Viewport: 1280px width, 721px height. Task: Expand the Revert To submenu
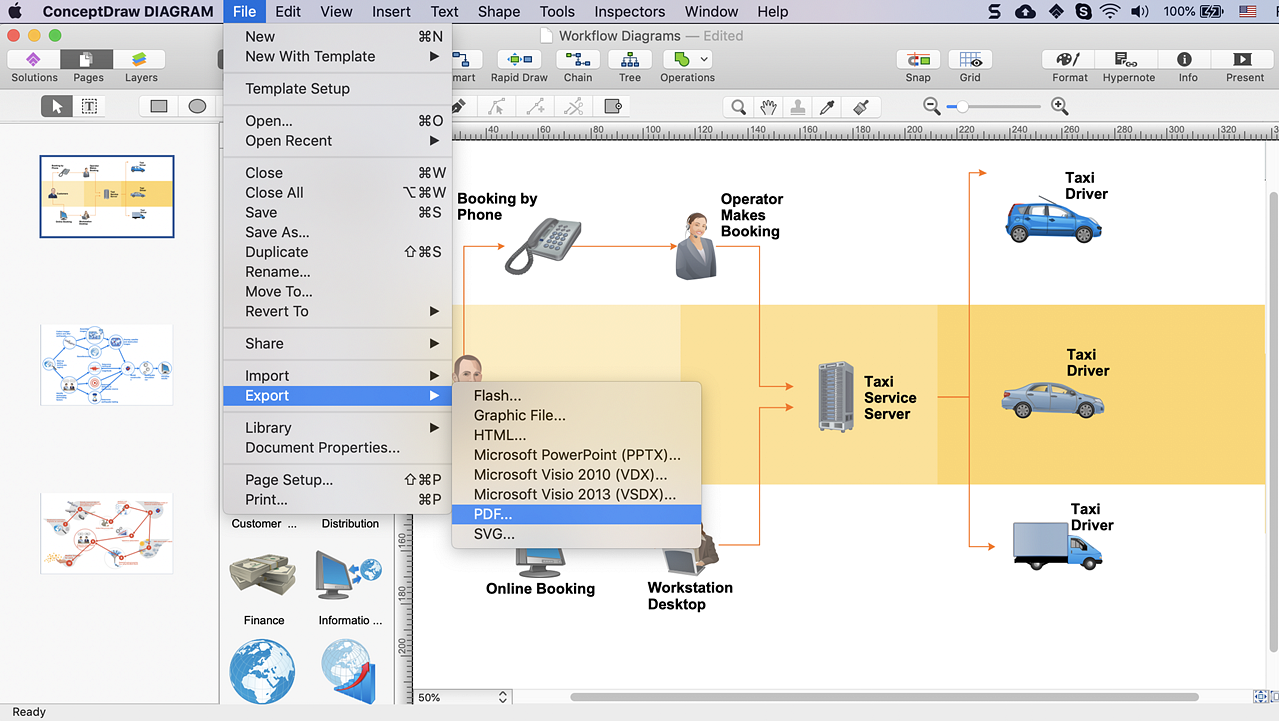coord(338,311)
